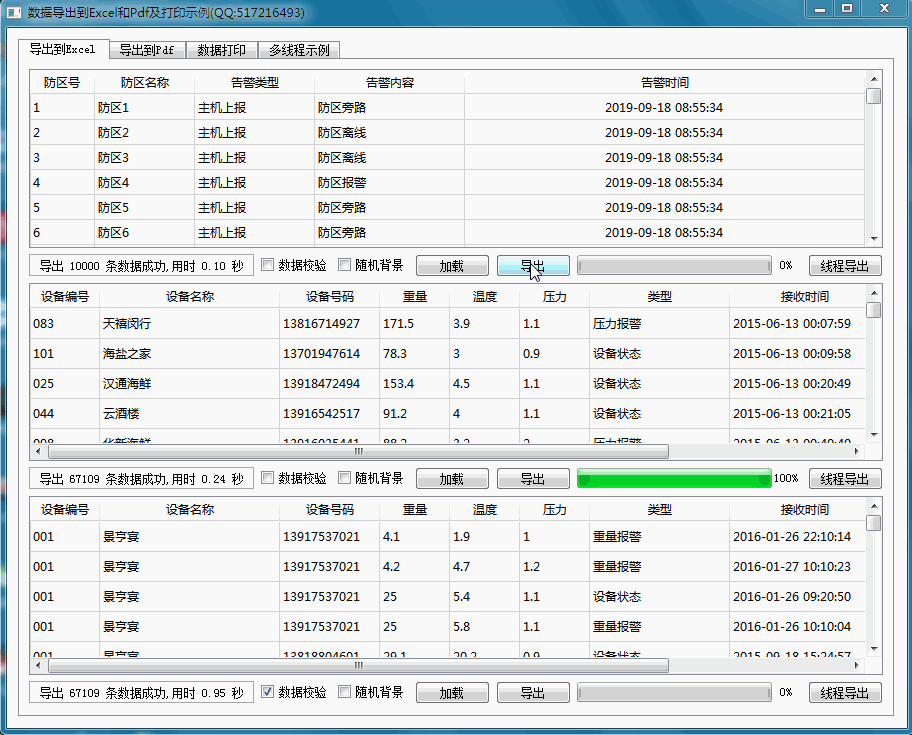Enable 数据校验 in the first export section
Image resolution: width=912 pixels, height=735 pixels.
266,265
